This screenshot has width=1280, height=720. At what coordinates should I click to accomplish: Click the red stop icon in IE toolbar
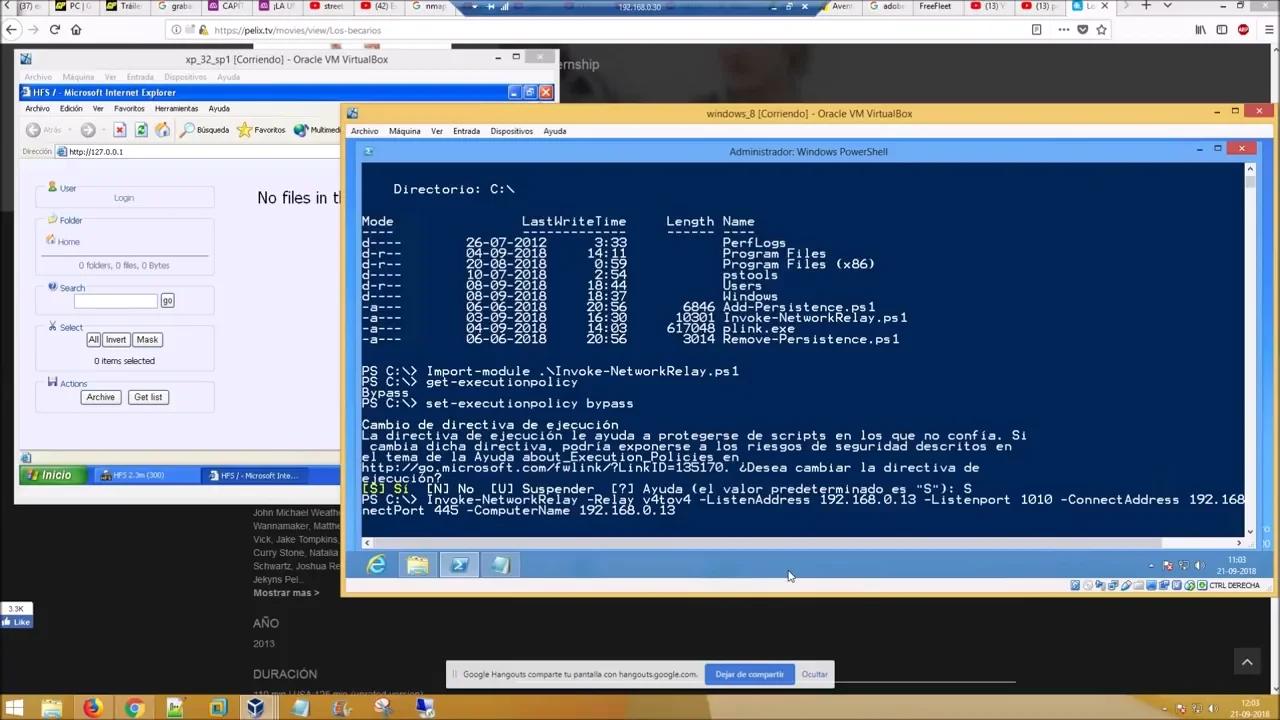point(120,129)
